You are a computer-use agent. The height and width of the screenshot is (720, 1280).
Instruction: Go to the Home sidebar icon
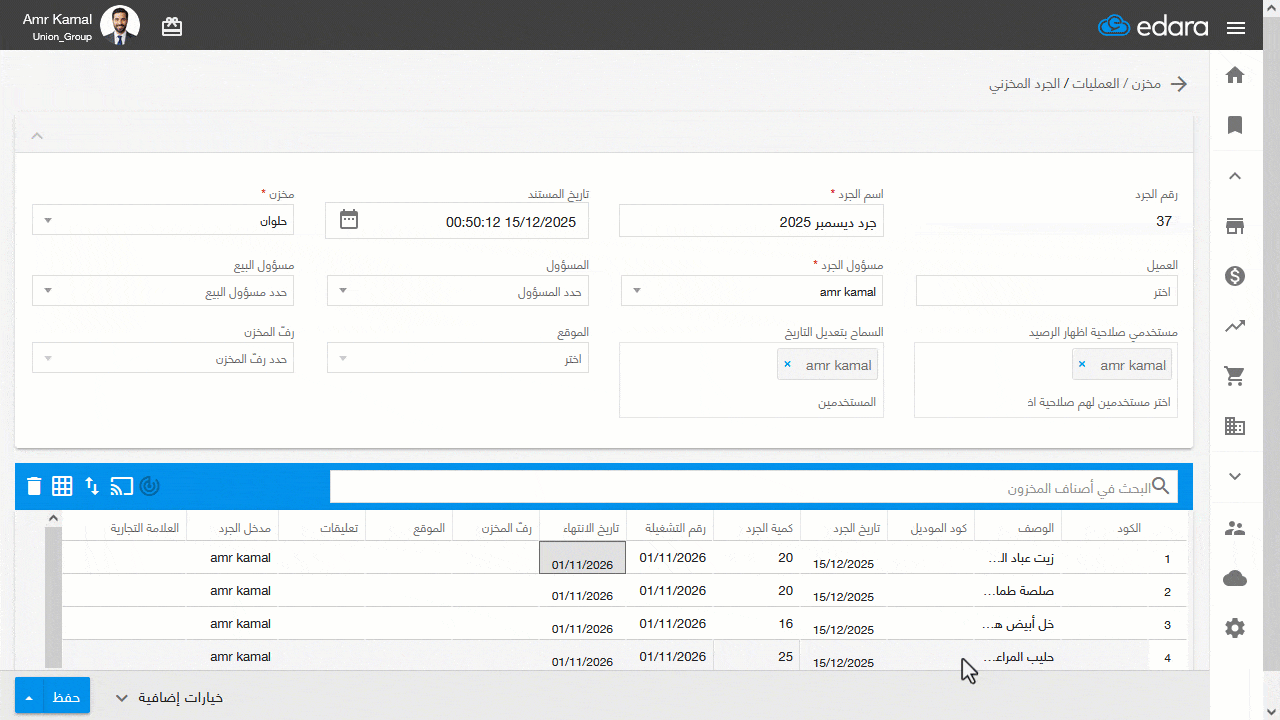pyautogui.click(x=1235, y=75)
